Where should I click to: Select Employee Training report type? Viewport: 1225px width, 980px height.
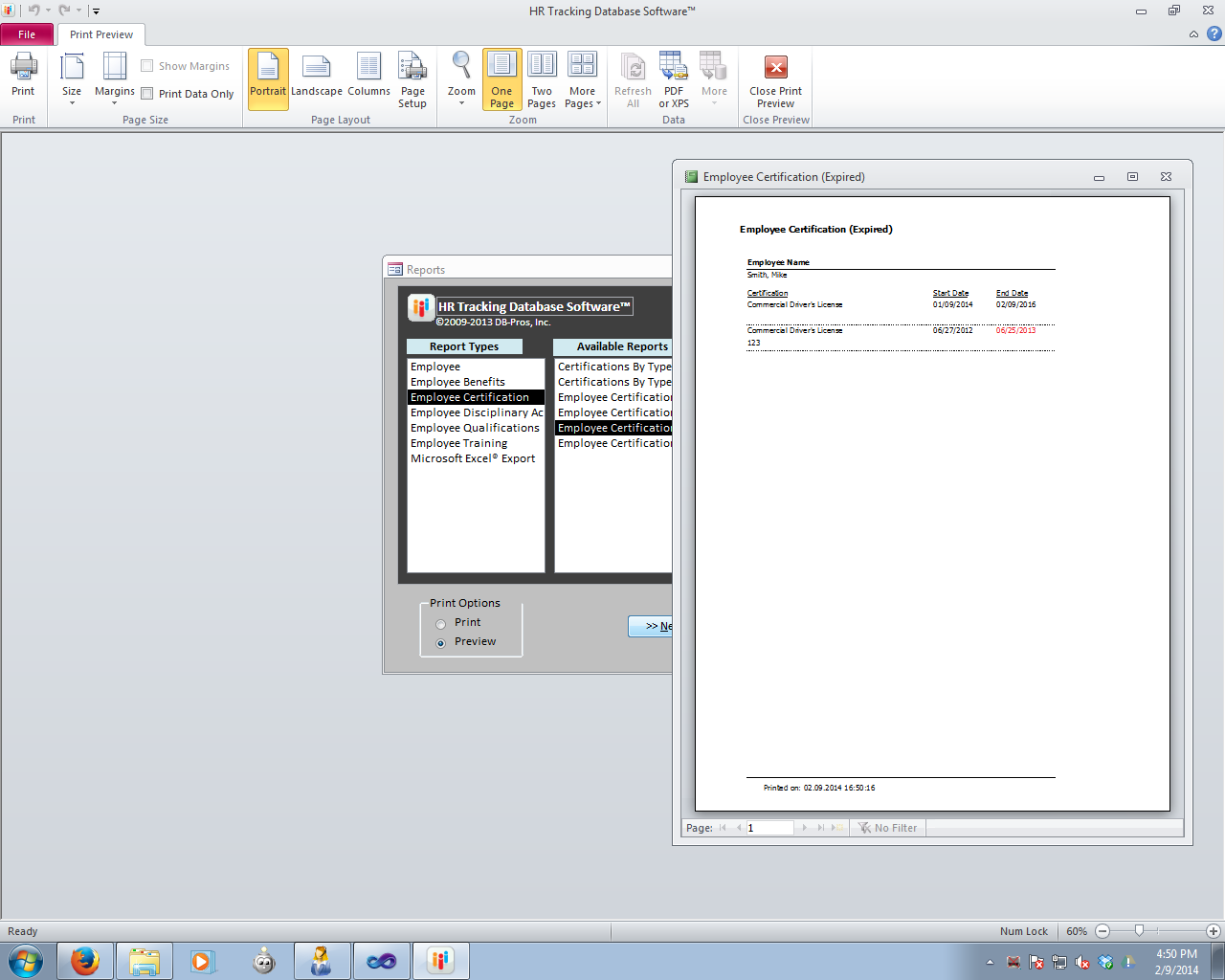[476, 443]
